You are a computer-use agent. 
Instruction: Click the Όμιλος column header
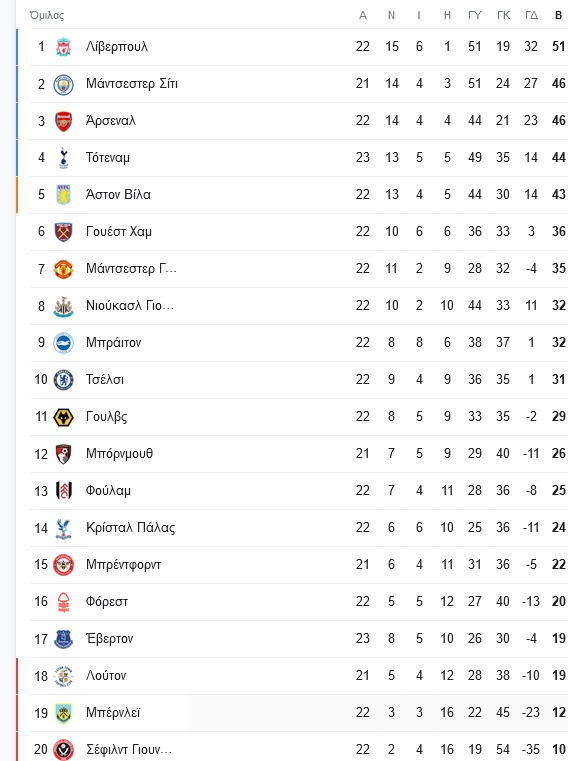click(x=47, y=16)
